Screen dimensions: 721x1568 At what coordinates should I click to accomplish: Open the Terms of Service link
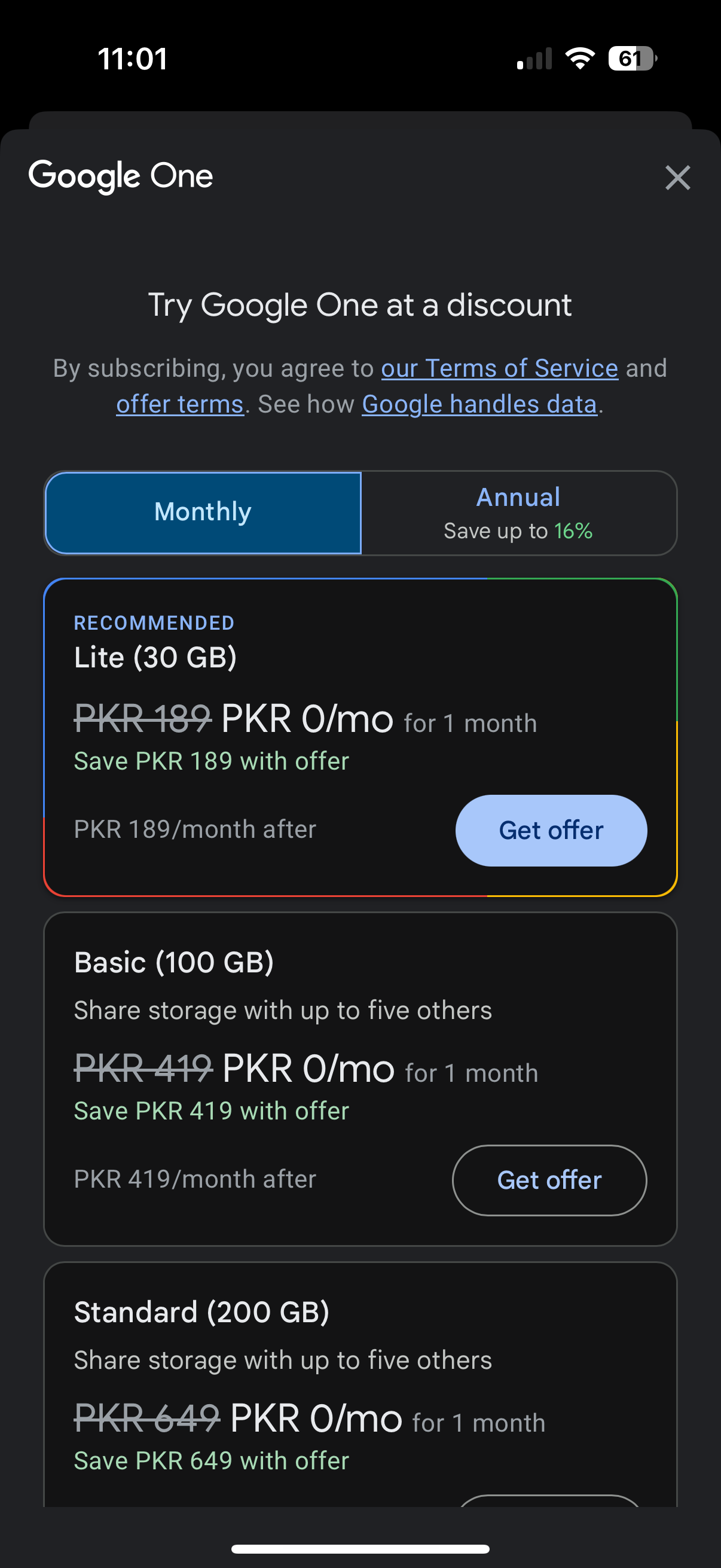click(500, 368)
